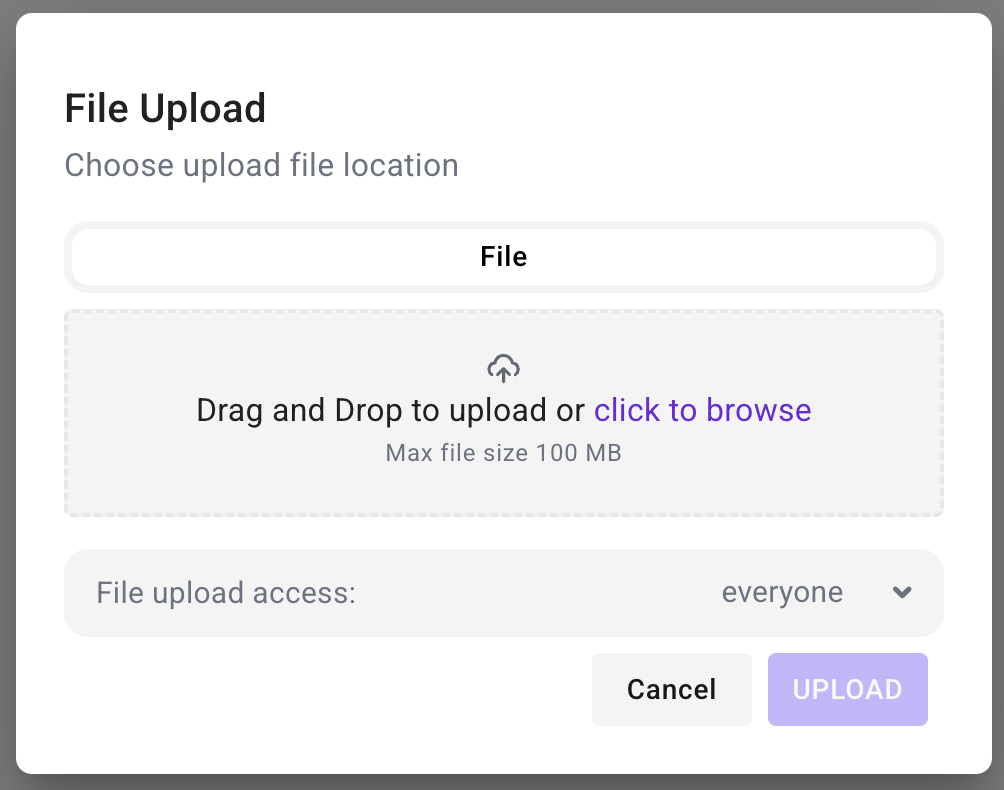This screenshot has width=1004, height=790.
Task: Open the dropdown showing 'everyone'
Action: [782, 593]
